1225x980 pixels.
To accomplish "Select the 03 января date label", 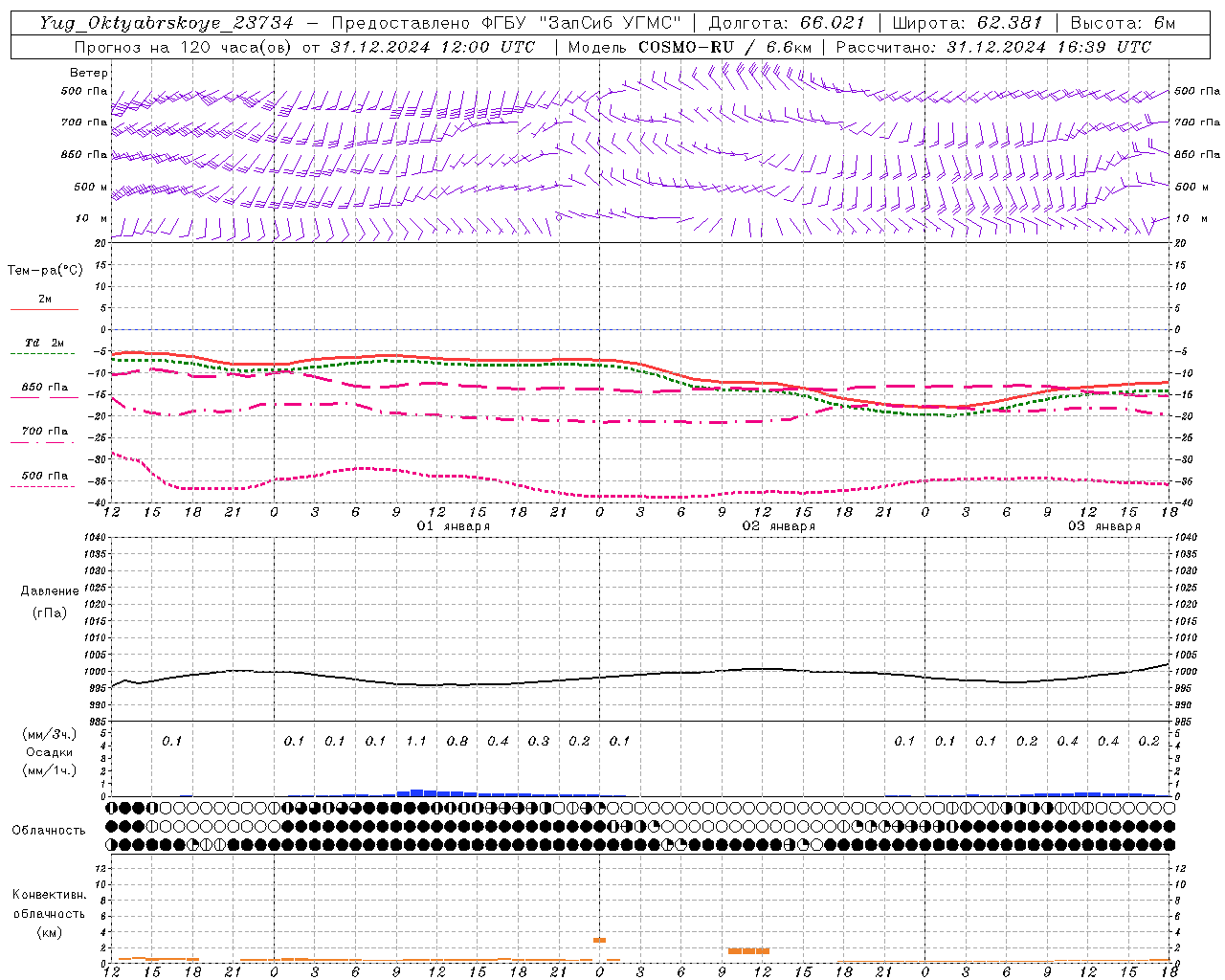I will [x=1104, y=526].
